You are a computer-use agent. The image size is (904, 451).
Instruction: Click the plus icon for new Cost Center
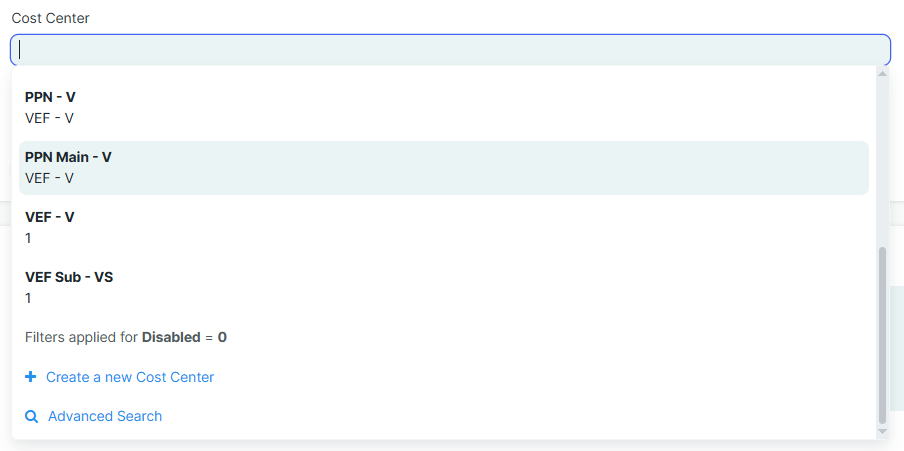[x=31, y=377]
